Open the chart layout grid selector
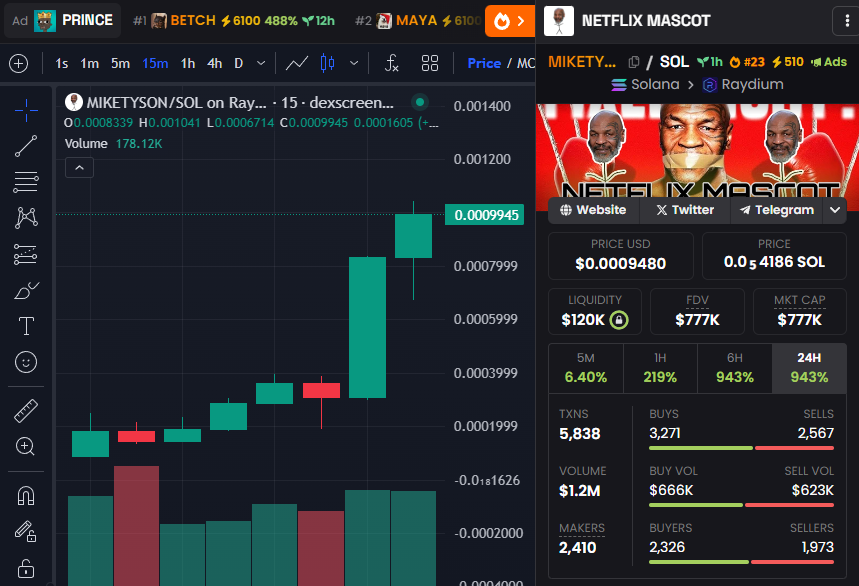 coord(430,64)
